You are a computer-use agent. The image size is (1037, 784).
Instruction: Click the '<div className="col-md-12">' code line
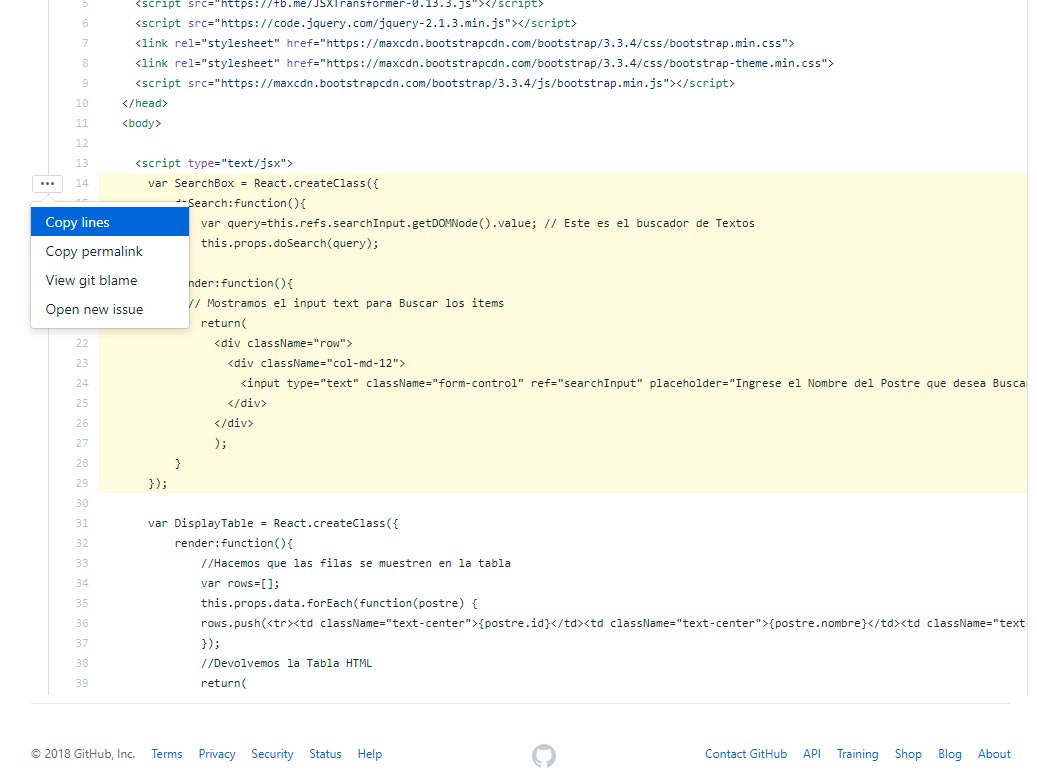[316, 363]
